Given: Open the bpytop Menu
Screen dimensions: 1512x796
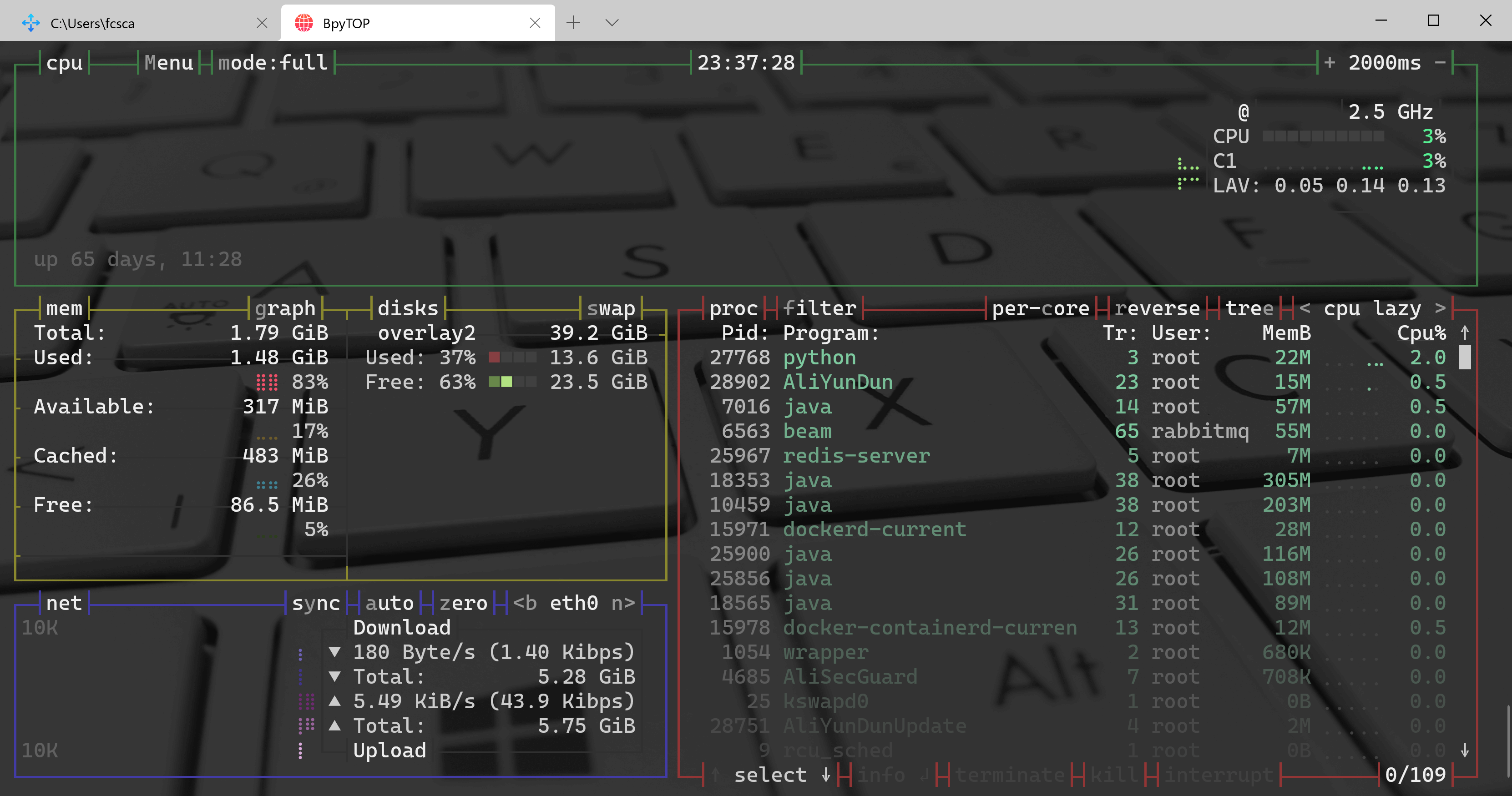Looking at the screenshot, I should point(168,62).
